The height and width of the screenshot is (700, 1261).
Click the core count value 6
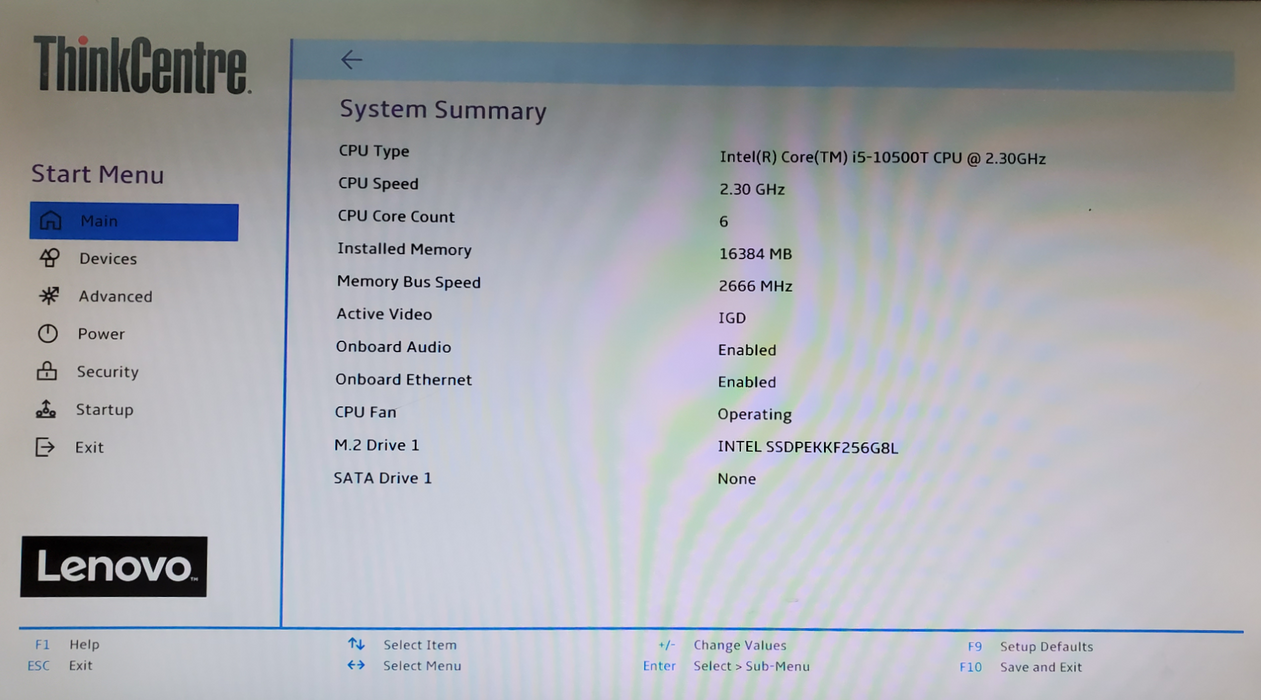(x=724, y=221)
